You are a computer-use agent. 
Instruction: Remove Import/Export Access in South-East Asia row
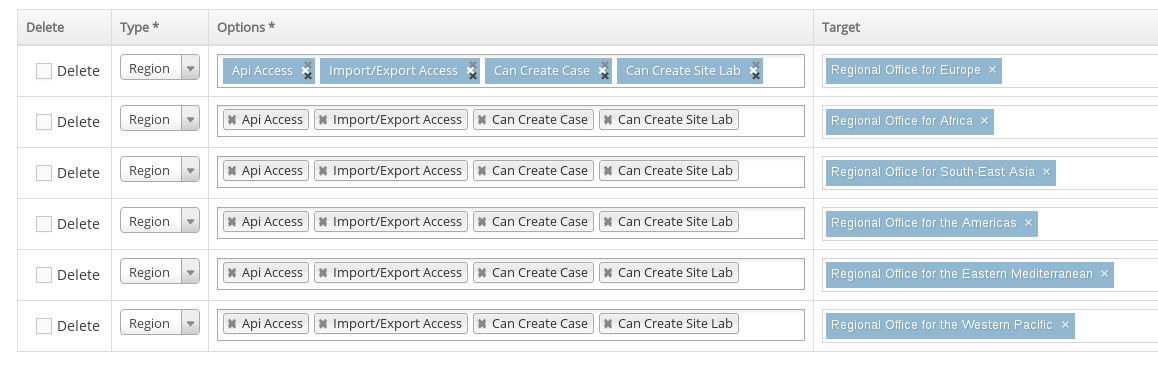[323, 171]
